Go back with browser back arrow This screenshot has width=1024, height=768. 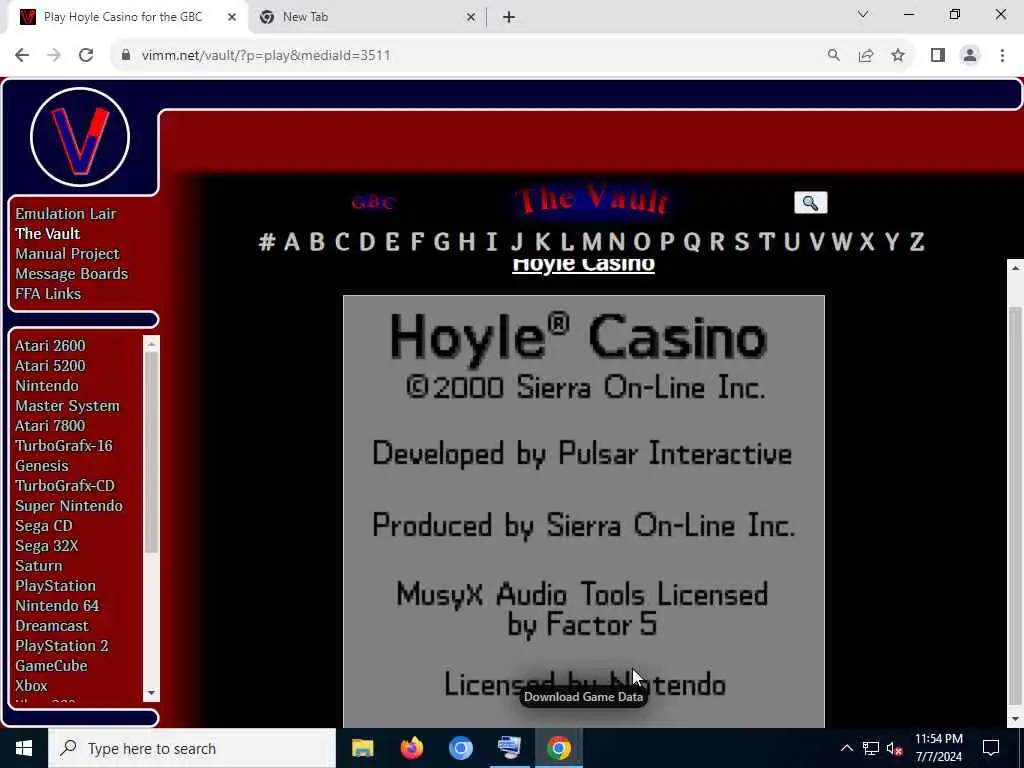click(x=22, y=56)
